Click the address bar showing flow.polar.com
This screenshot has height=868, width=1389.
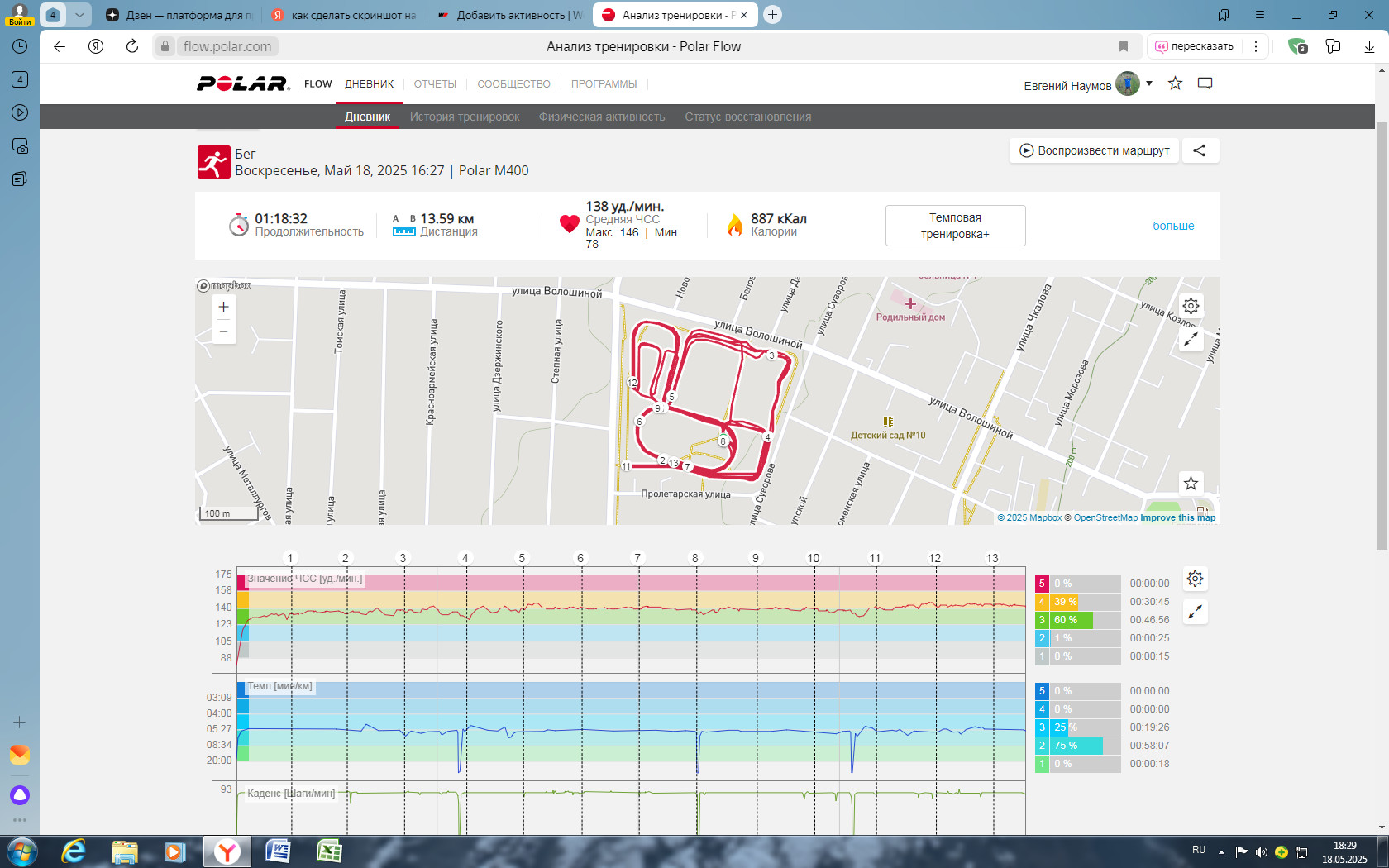227,46
